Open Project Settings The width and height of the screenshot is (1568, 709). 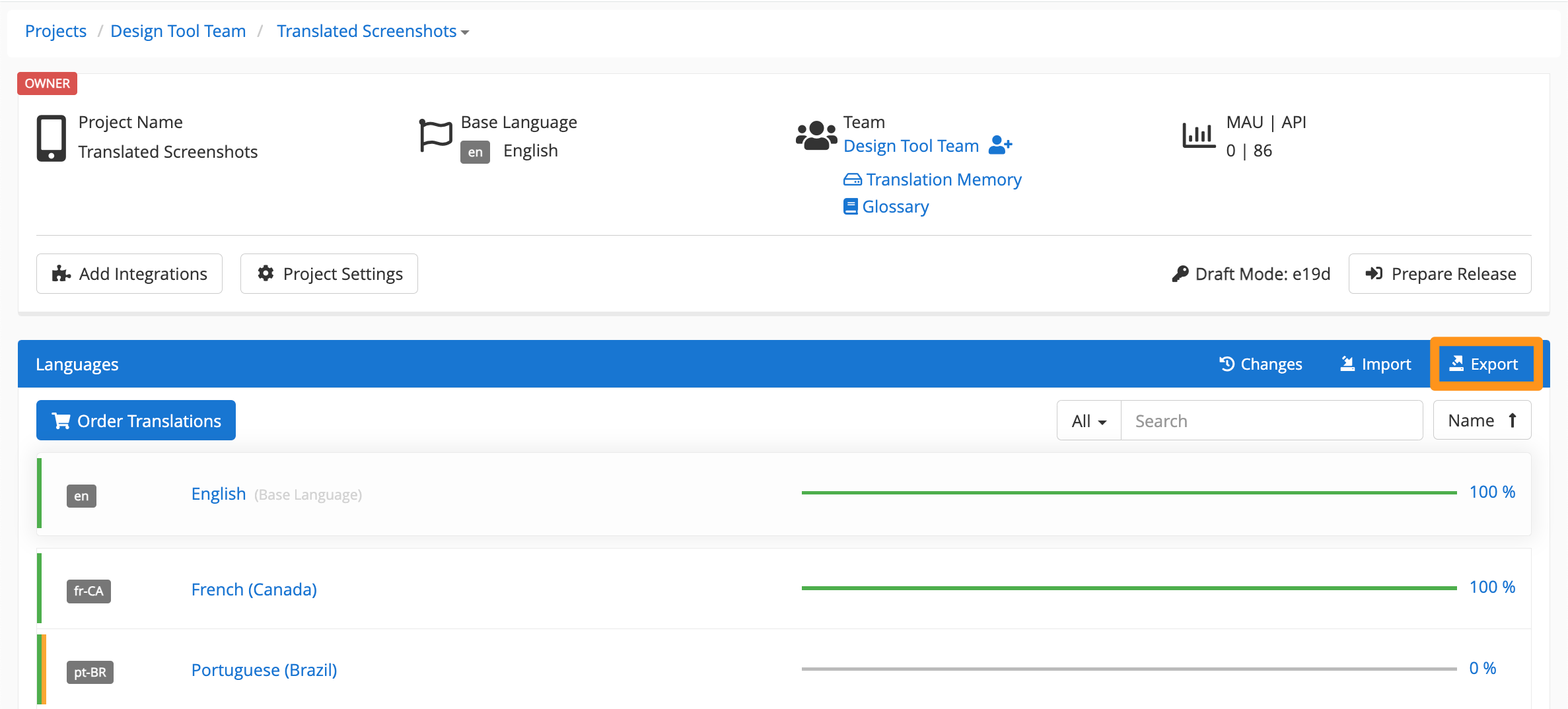pos(329,273)
